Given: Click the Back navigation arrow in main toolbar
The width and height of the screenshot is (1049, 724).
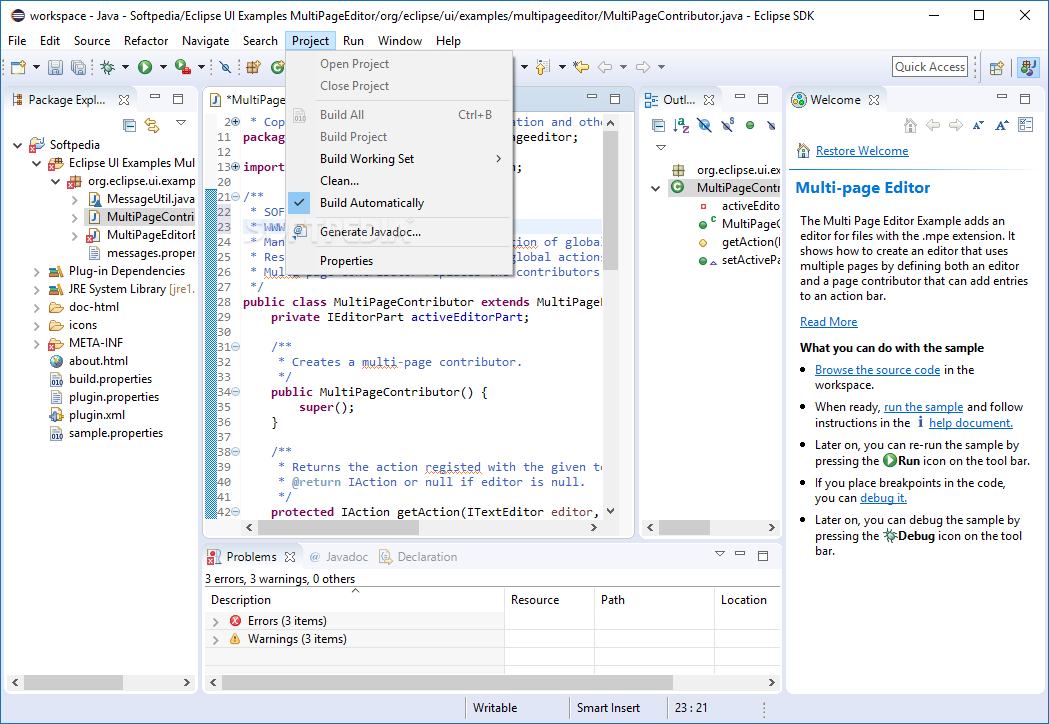Looking at the screenshot, I should [605, 67].
